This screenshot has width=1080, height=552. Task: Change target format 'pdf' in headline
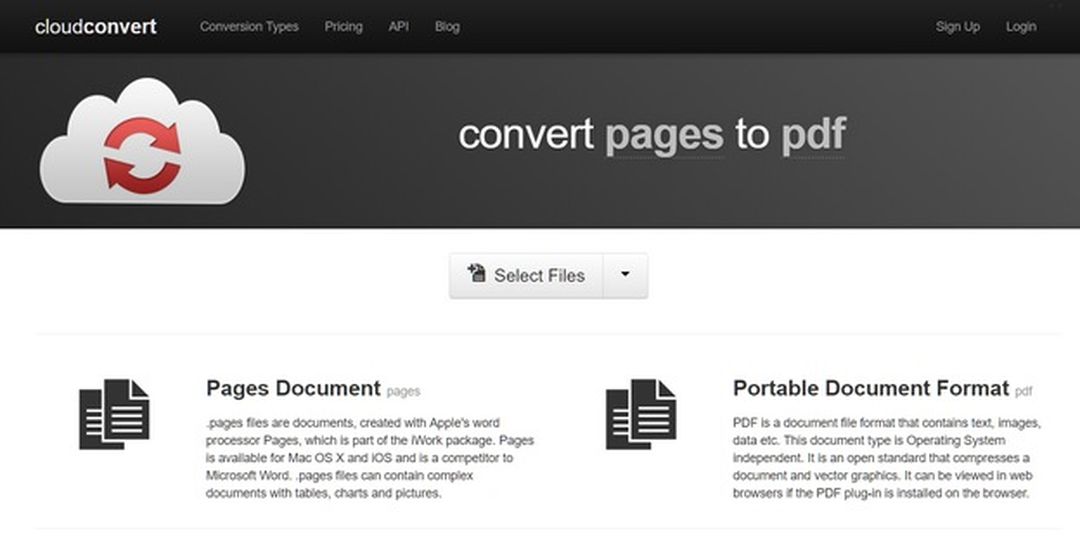pyautogui.click(x=813, y=134)
